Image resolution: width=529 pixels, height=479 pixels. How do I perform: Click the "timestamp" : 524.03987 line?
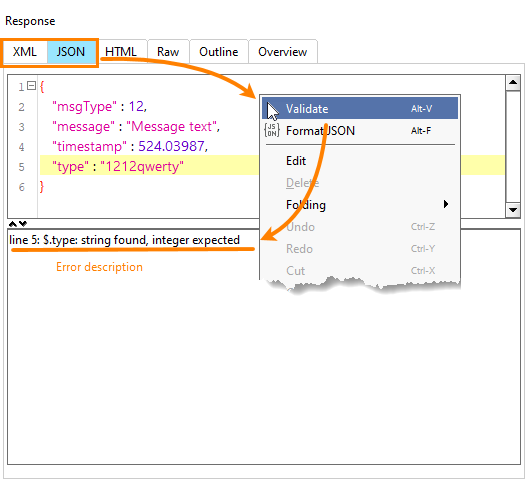click(130, 146)
